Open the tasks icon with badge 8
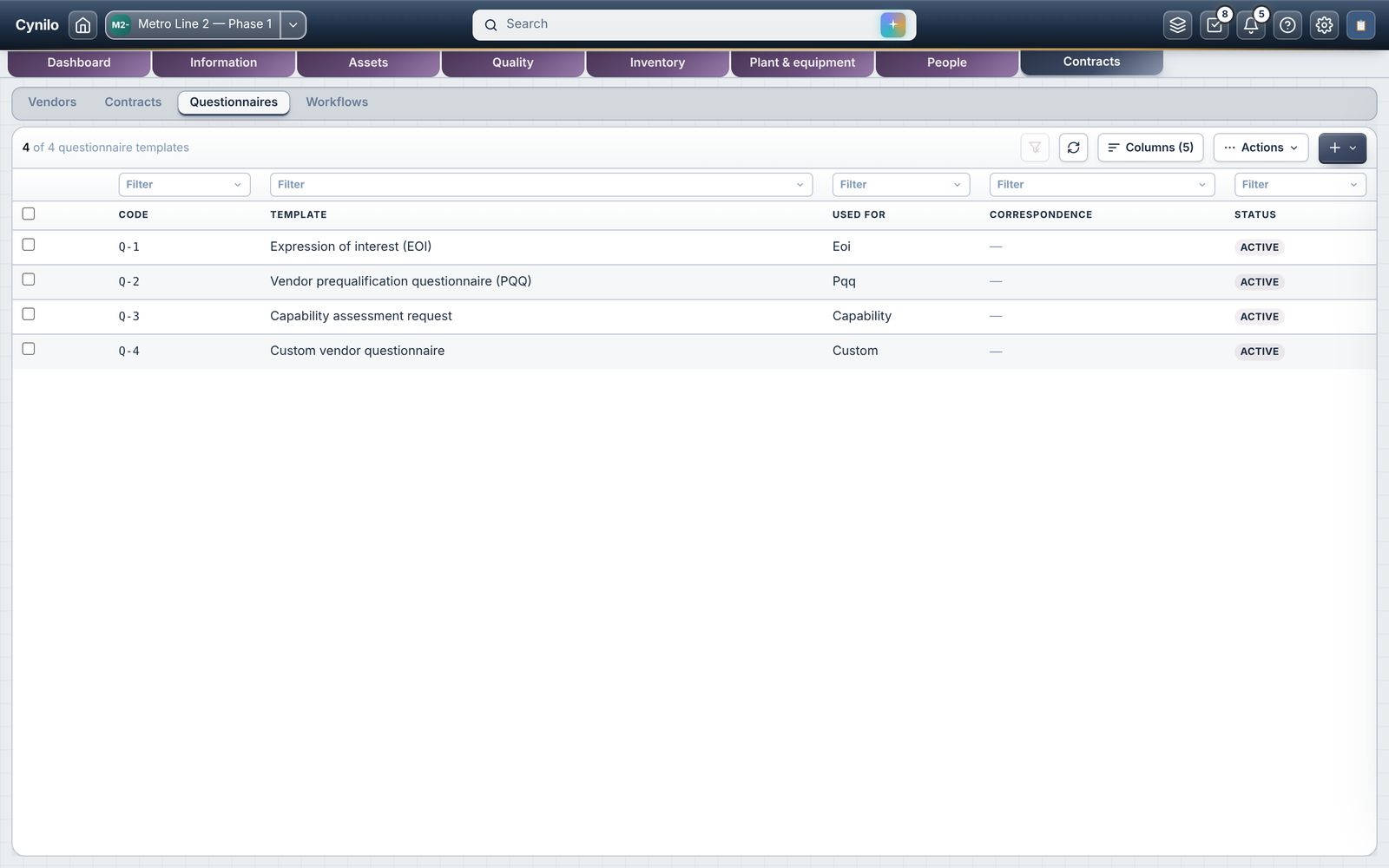The height and width of the screenshot is (868, 1389). pos(1215,25)
